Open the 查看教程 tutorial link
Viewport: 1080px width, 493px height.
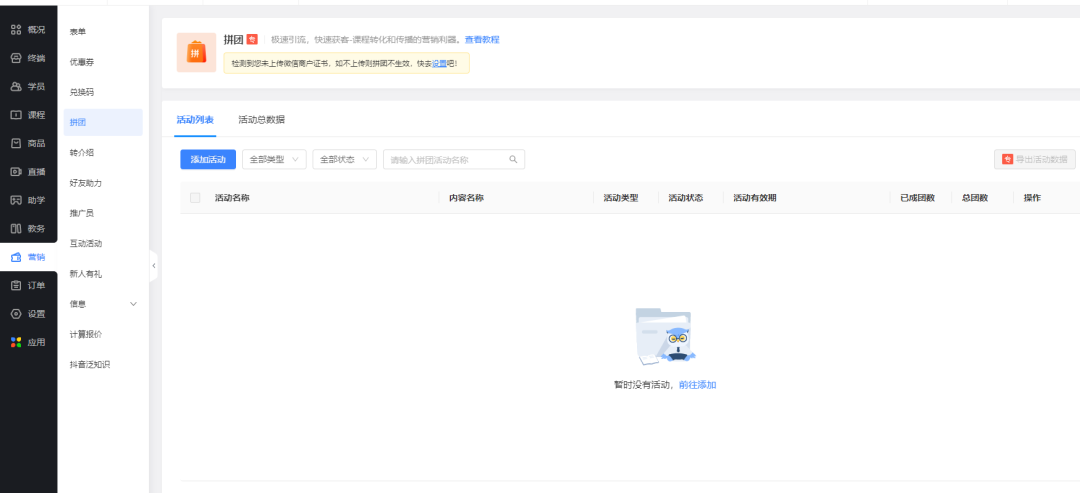pyautogui.click(x=482, y=40)
